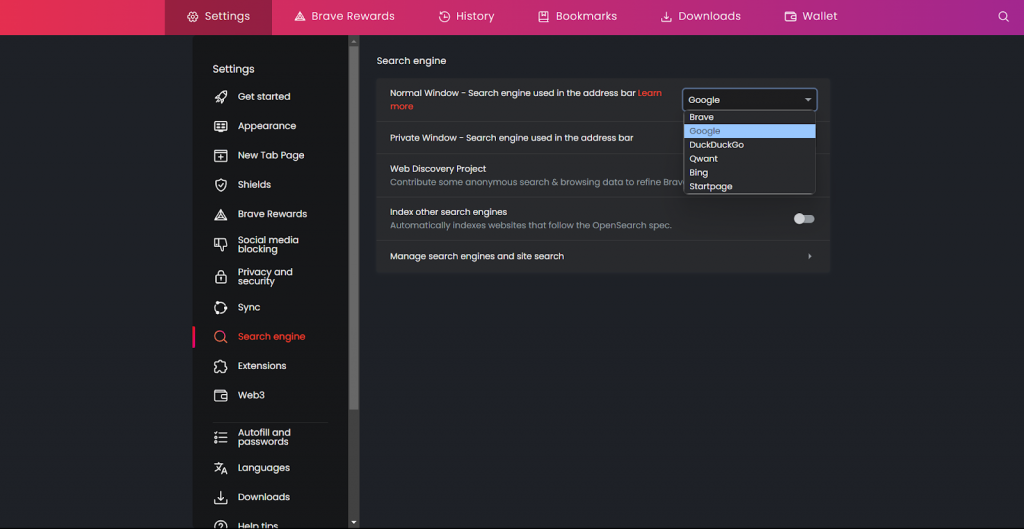Toggle Index other search engines switch

point(804,219)
